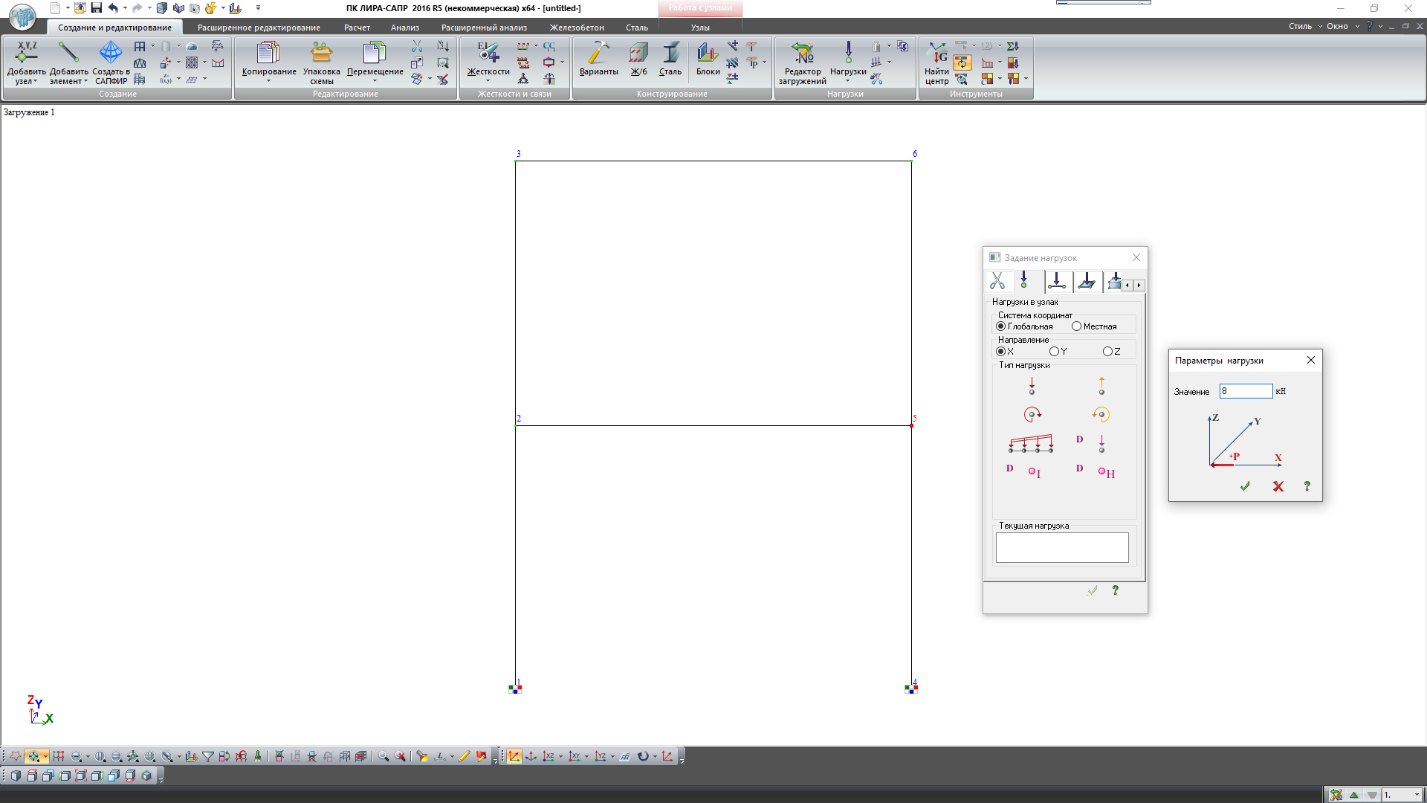Select direction Z radio button
This screenshot has width=1427, height=803.
point(1108,351)
